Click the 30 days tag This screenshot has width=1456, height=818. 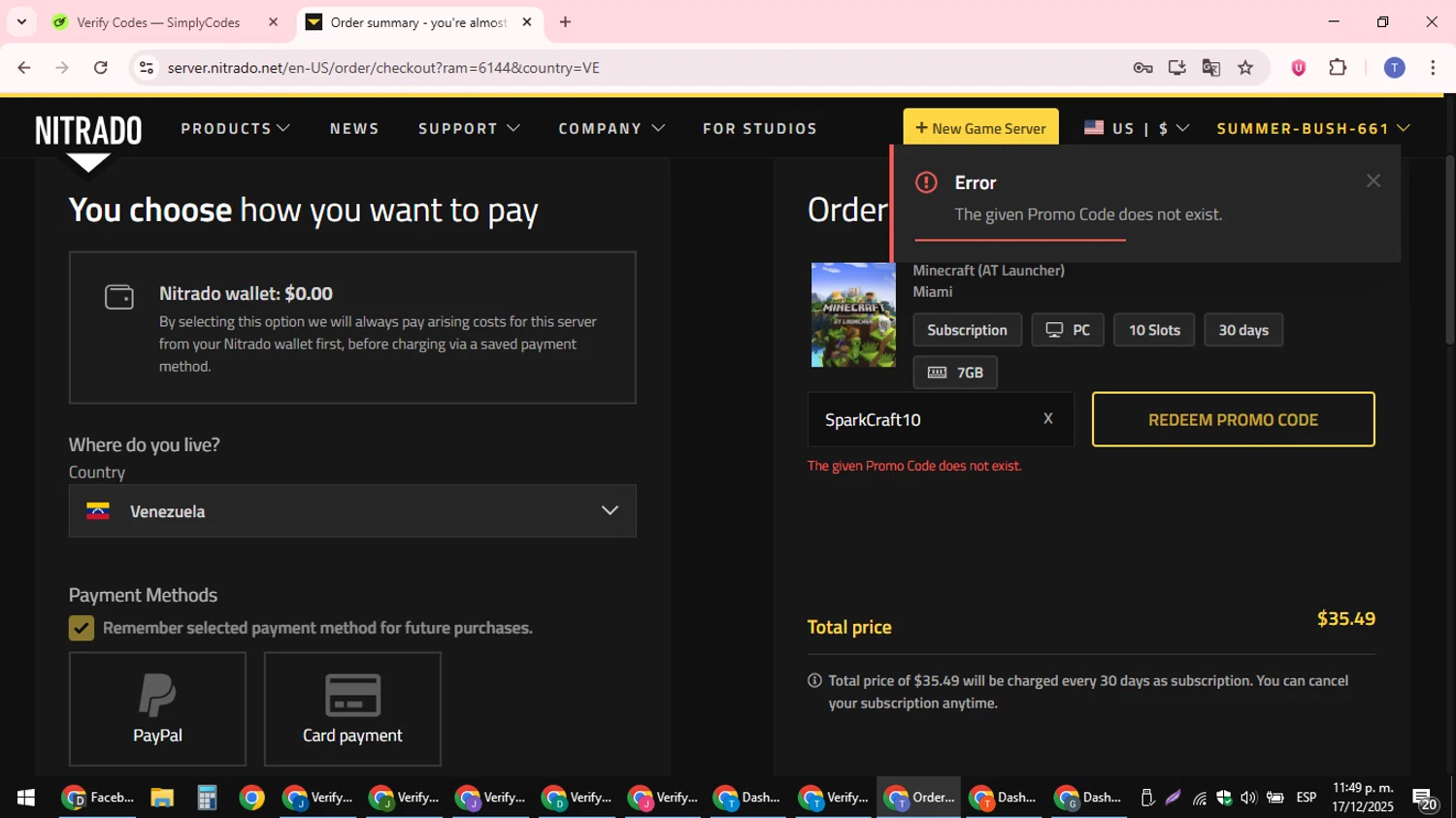1243,330
